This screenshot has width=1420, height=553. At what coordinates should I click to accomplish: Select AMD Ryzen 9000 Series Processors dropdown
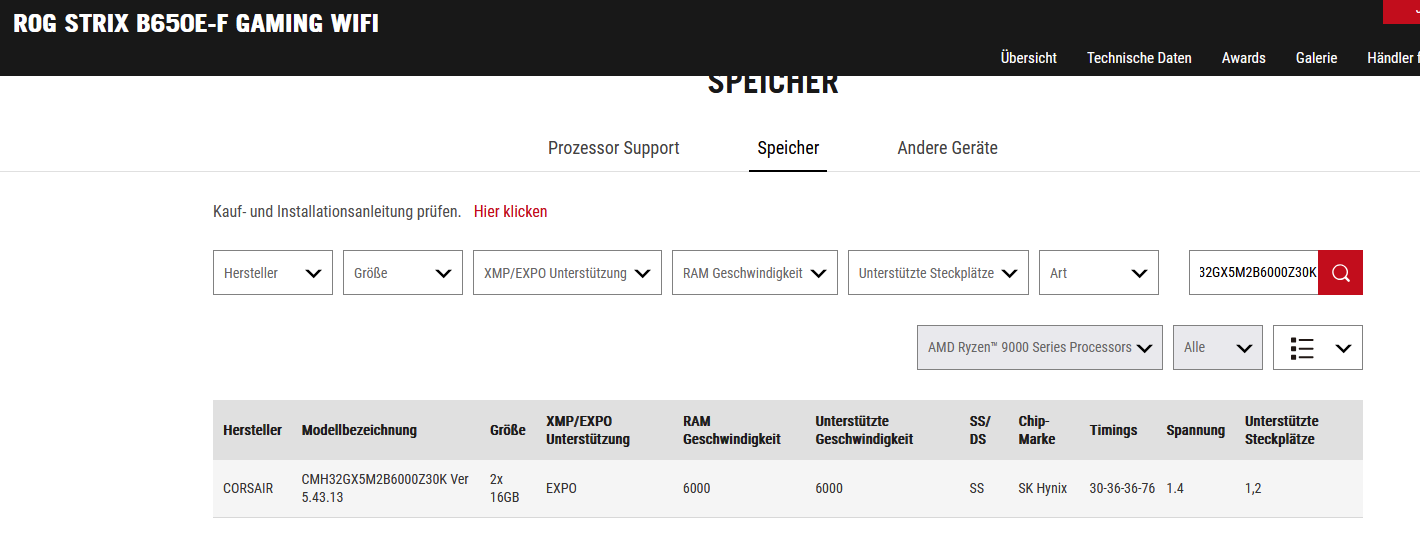coord(1039,348)
